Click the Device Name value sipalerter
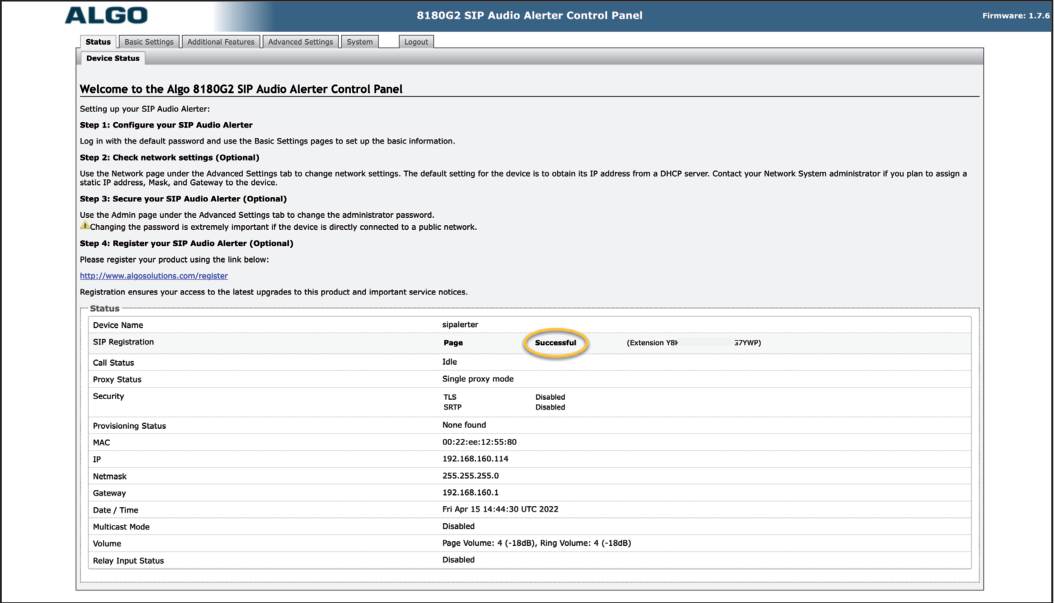This screenshot has height=603, width=1055. pyautogui.click(x=461, y=325)
